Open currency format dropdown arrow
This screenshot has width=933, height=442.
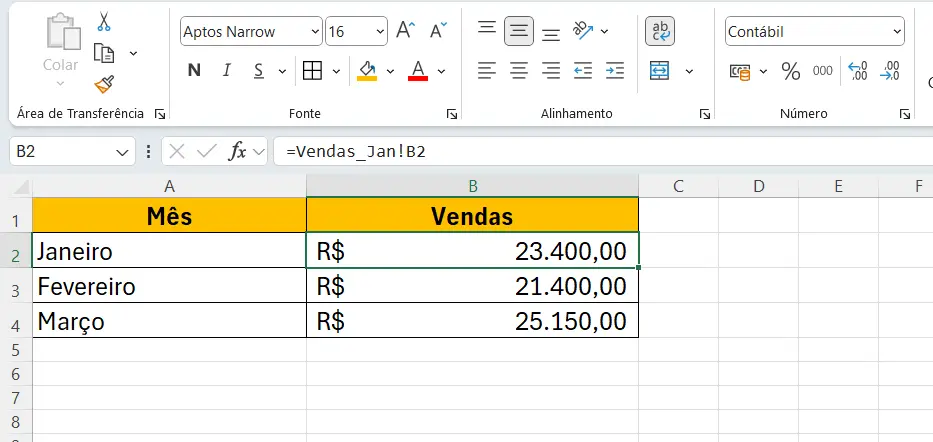[x=763, y=71]
